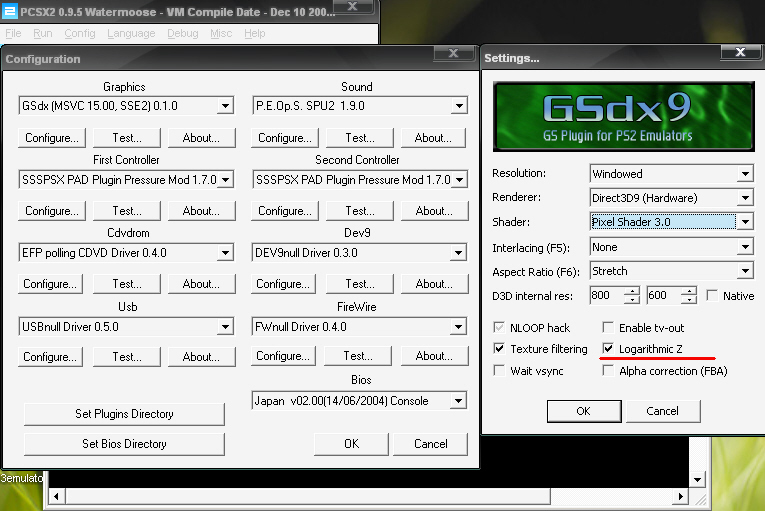Enable Wait vsync checkbox
The image size is (765, 511).
499,370
